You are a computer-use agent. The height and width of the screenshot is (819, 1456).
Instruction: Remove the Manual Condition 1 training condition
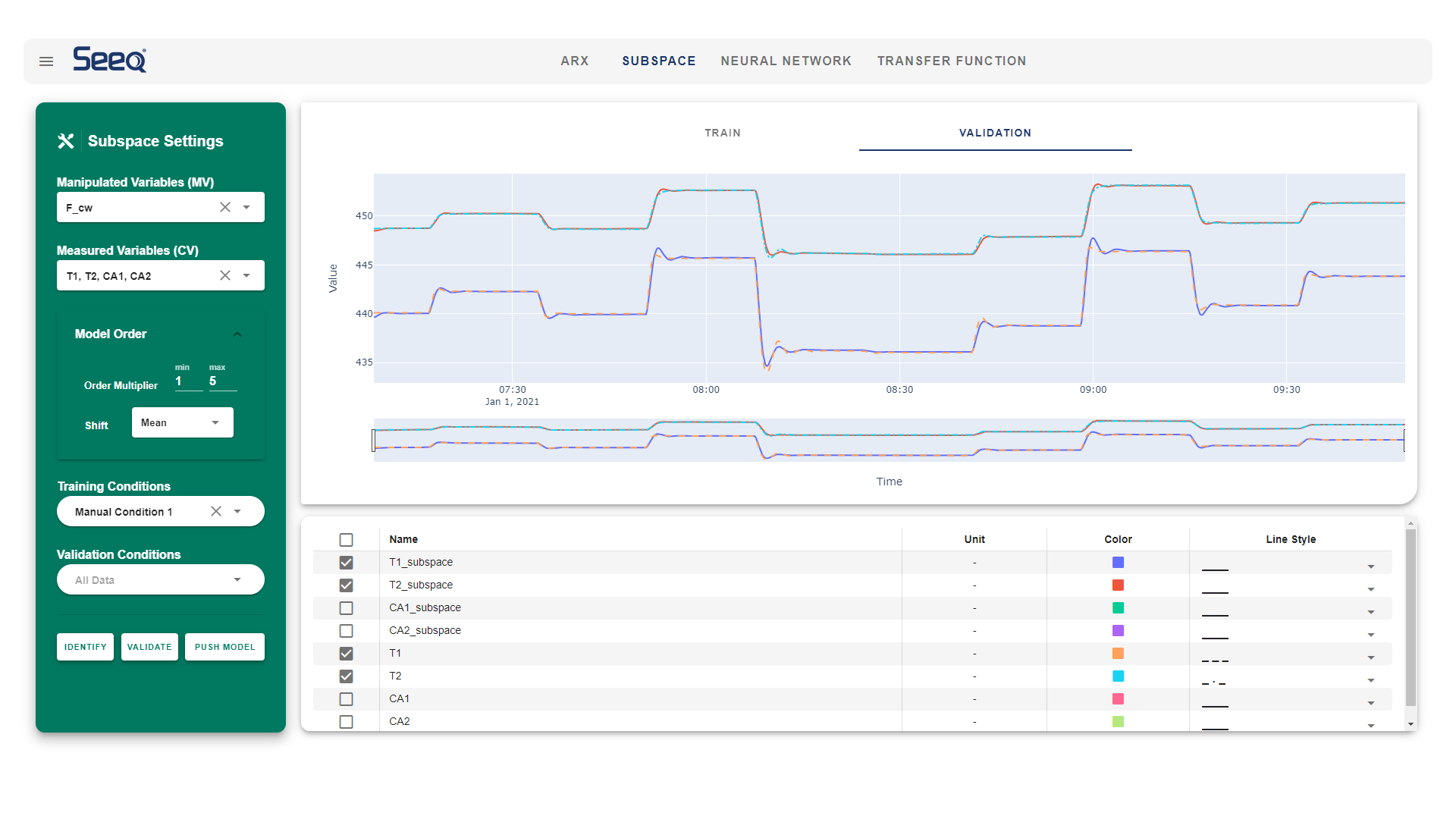[x=216, y=511]
